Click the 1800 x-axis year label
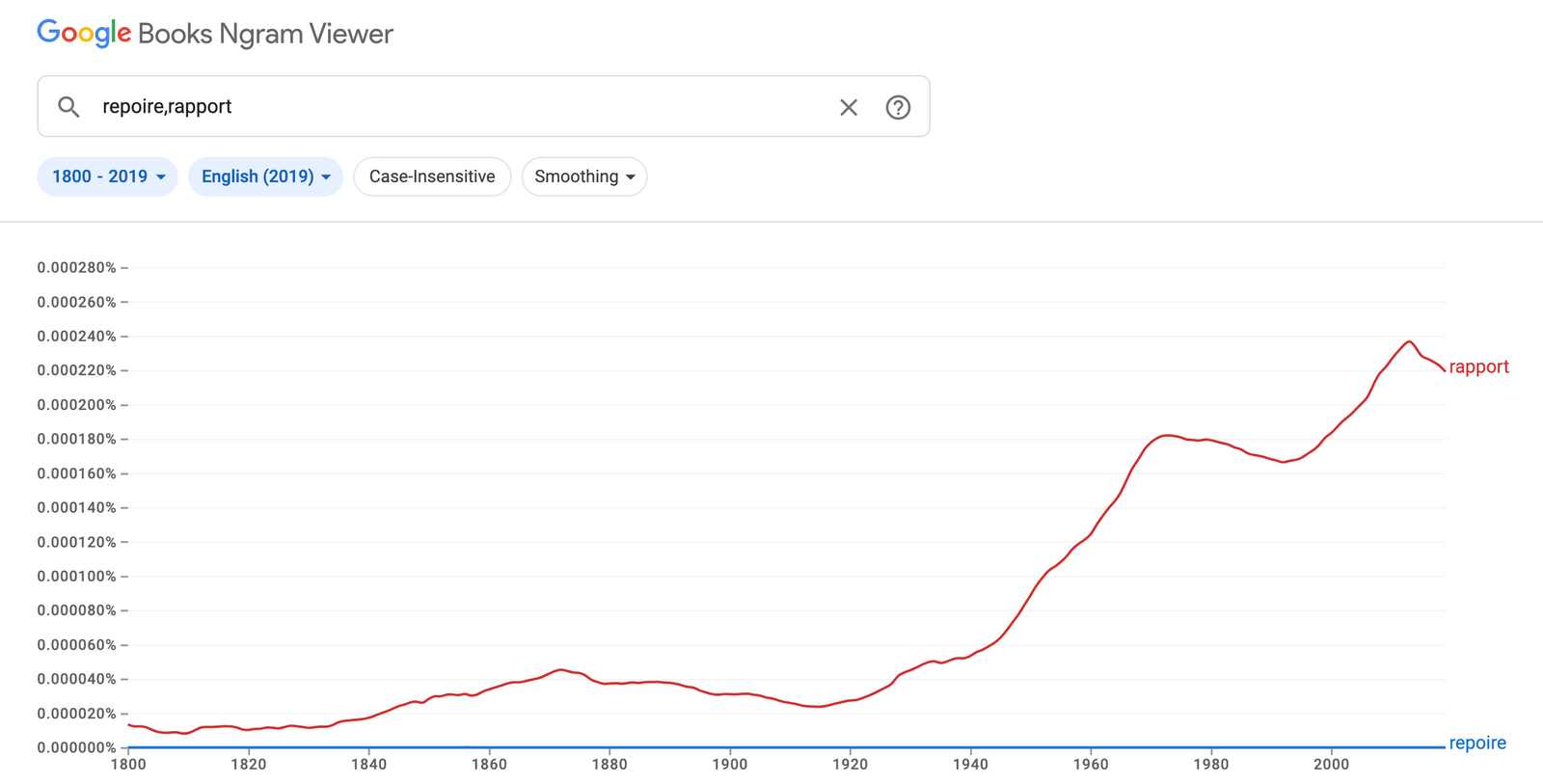1543x784 pixels. pos(128,764)
